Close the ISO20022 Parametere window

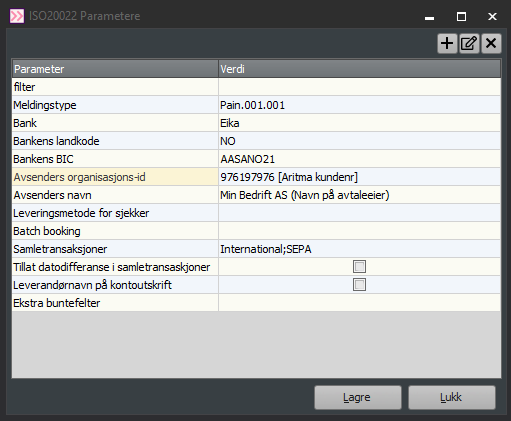pyautogui.click(x=492, y=16)
